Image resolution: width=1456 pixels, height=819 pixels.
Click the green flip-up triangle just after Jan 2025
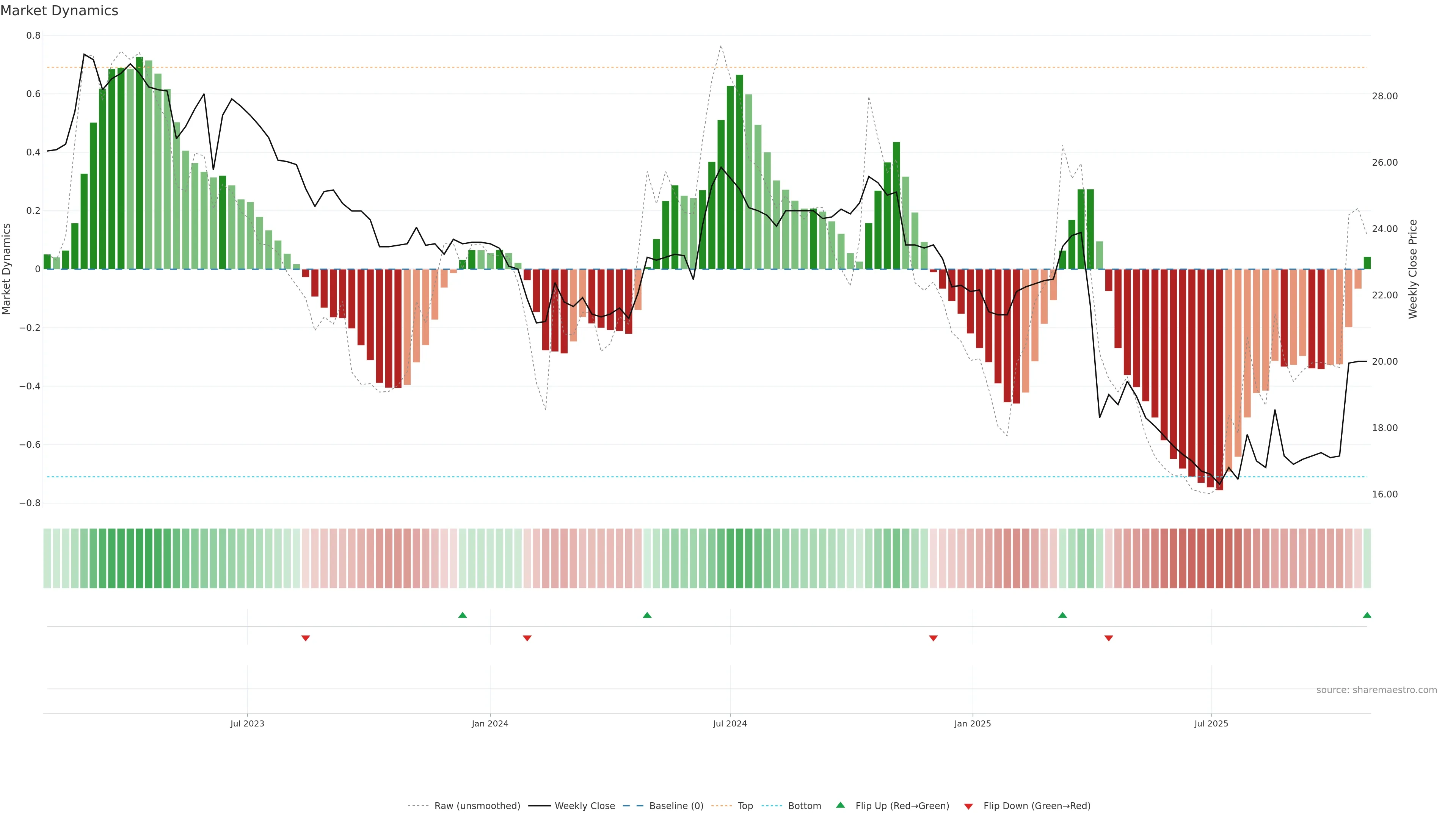1062,615
